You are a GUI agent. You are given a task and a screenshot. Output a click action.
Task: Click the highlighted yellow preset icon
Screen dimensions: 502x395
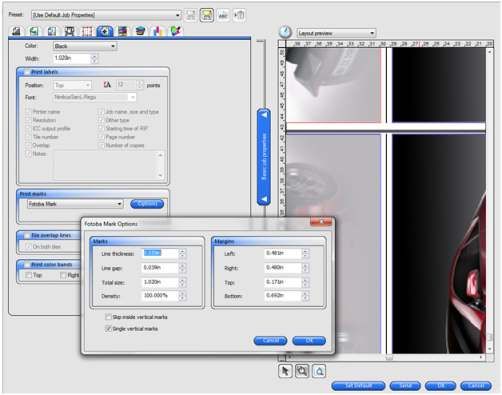click(x=207, y=15)
